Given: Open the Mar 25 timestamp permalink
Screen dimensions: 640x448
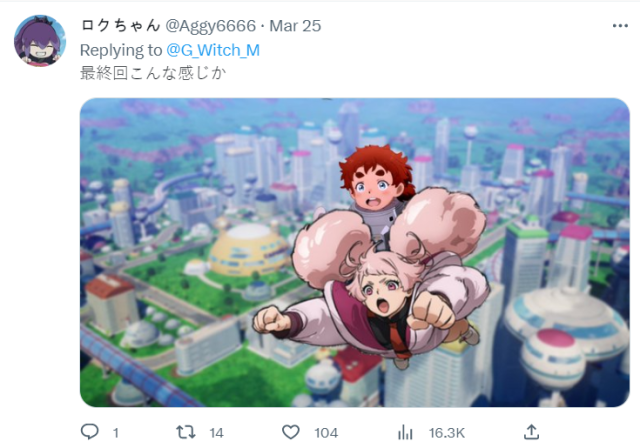Looking at the screenshot, I should (295, 26).
